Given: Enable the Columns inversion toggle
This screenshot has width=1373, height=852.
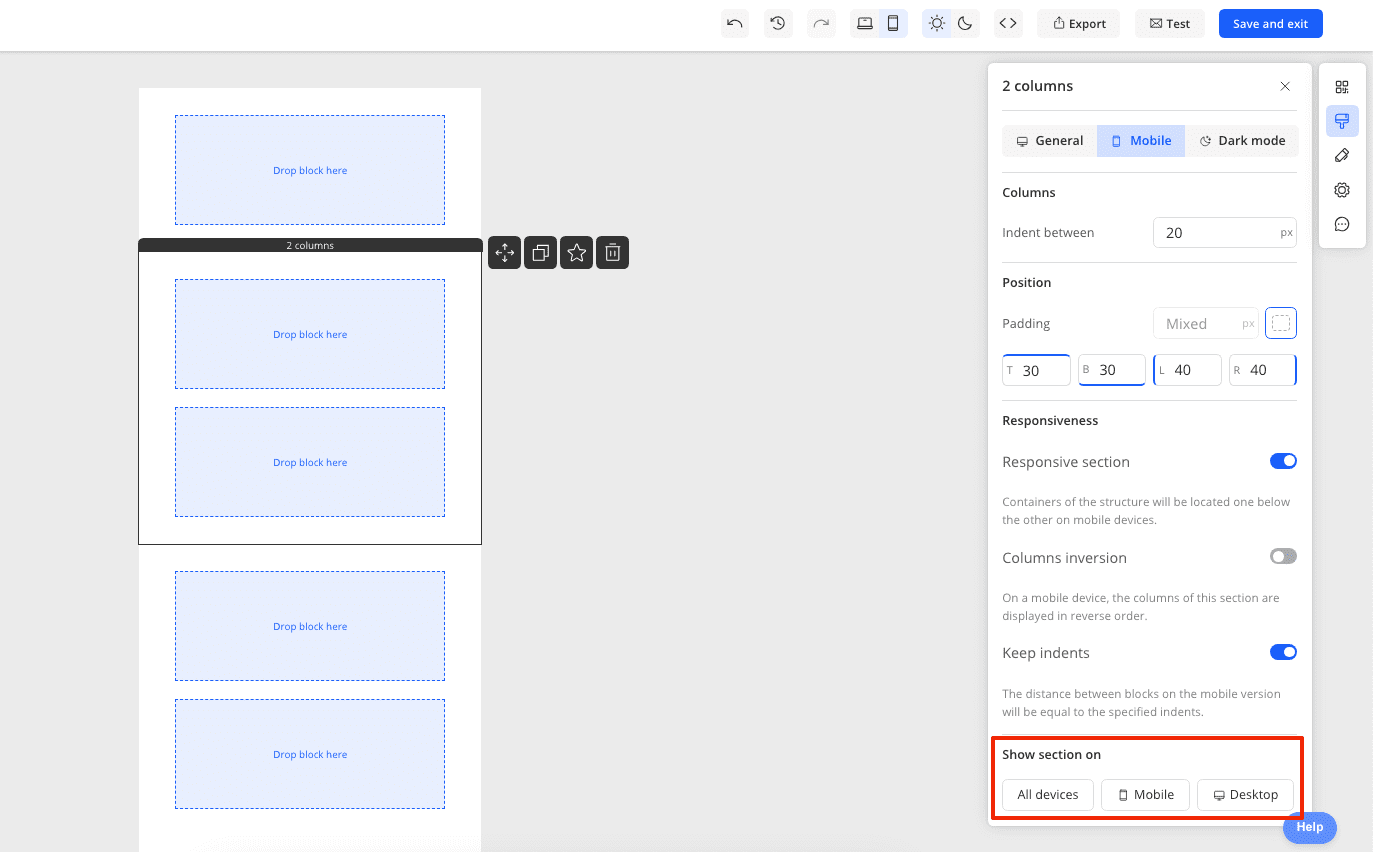Looking at the screenshot, I should 1283,556.
